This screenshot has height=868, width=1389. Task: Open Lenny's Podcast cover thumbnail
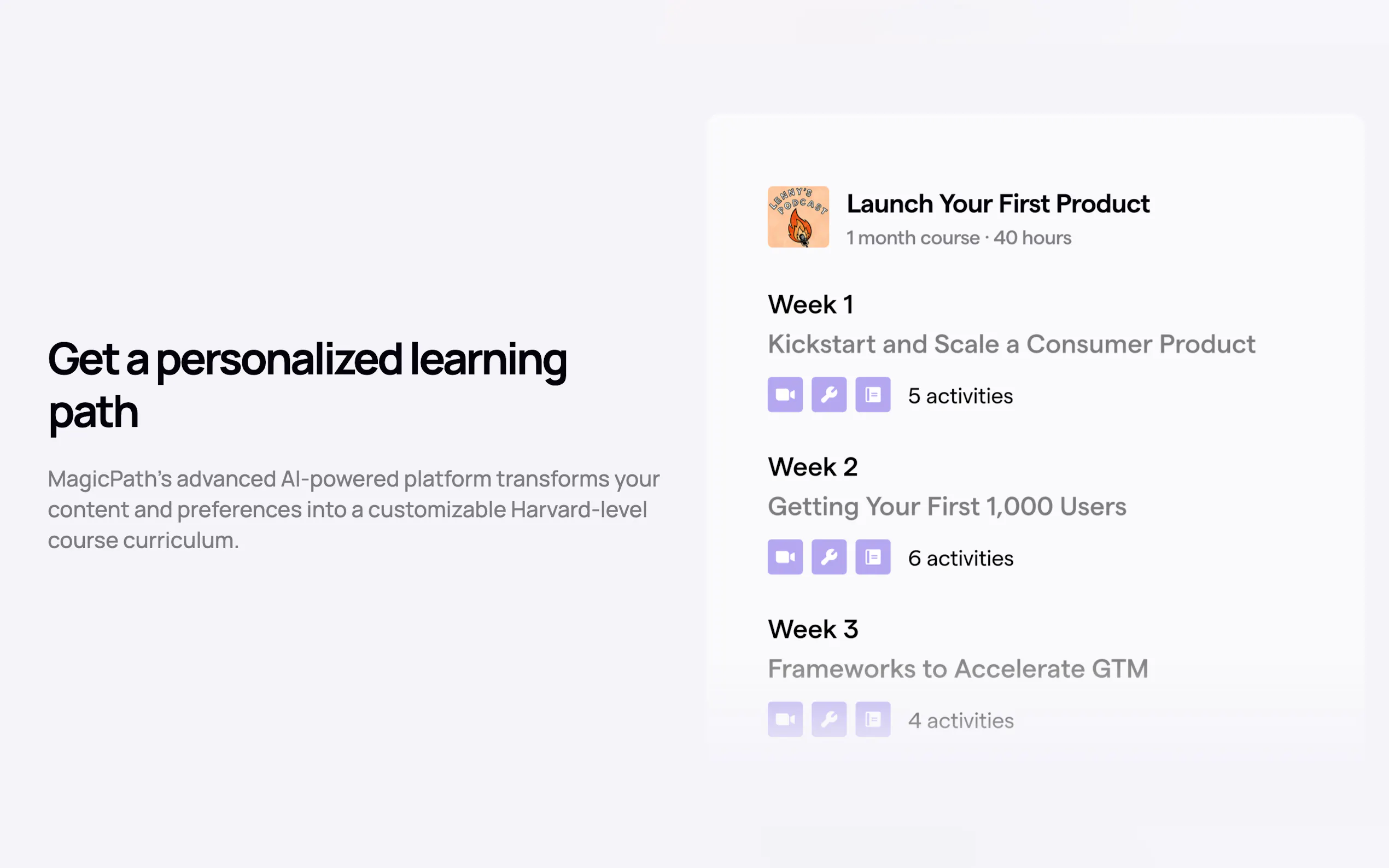coord(798,217)
